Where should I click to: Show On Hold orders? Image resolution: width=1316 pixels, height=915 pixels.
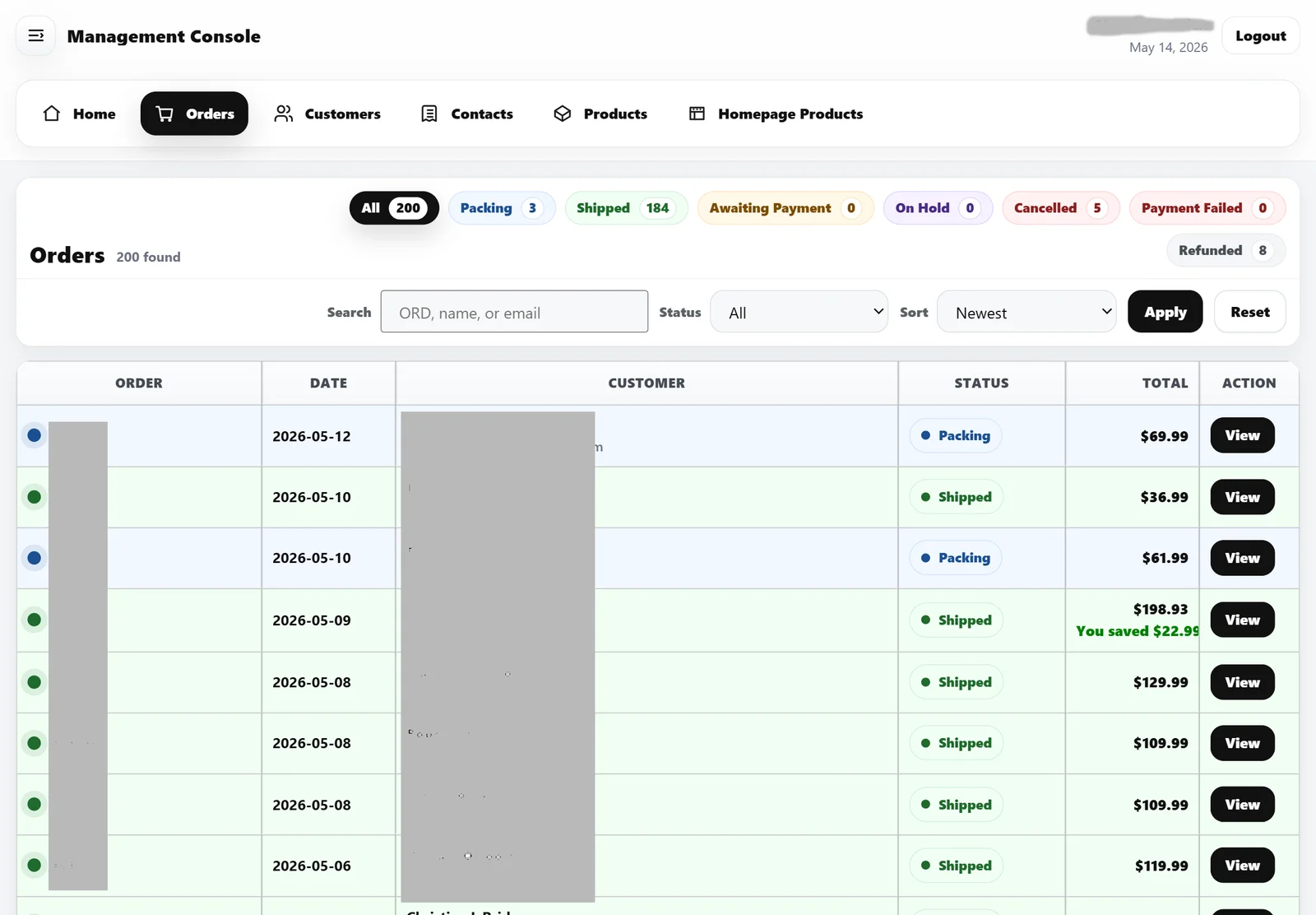tap(938, 208)
